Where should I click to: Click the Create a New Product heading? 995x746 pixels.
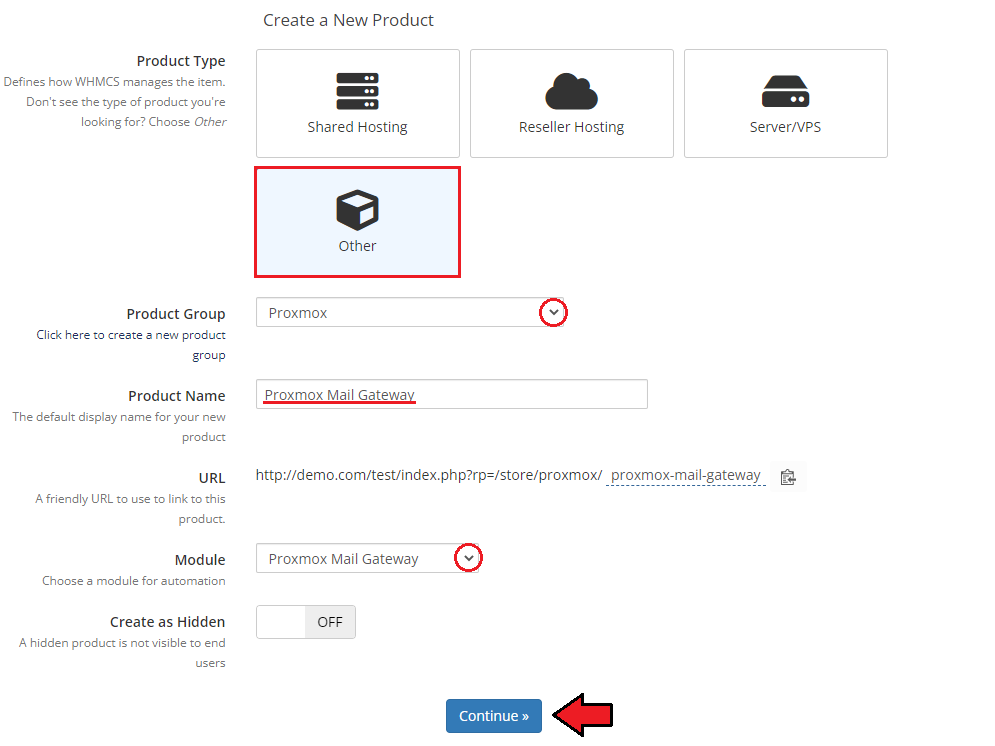click(x=348, y=20)
